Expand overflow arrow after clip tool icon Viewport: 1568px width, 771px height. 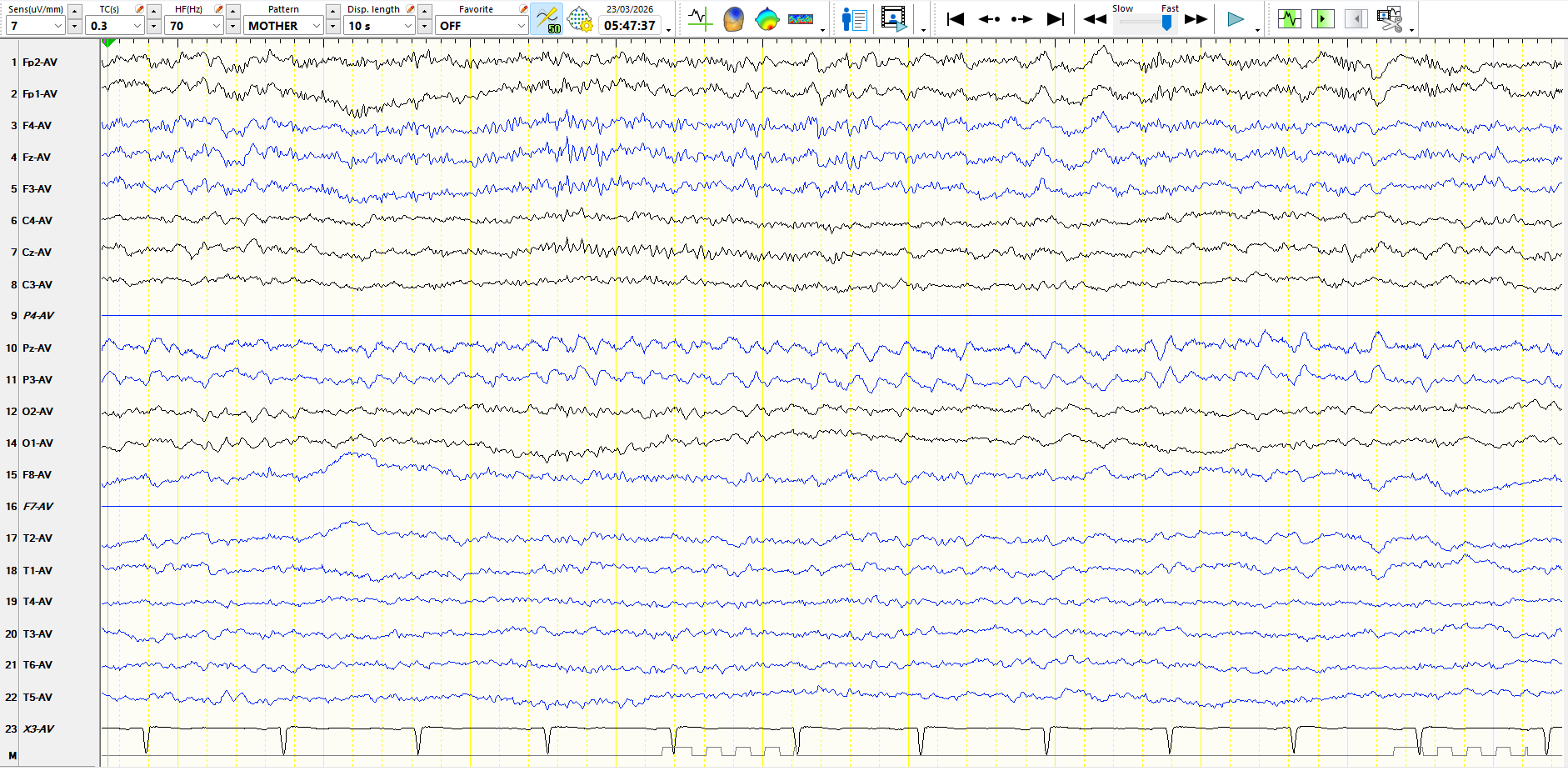[x=1411, y=29]
